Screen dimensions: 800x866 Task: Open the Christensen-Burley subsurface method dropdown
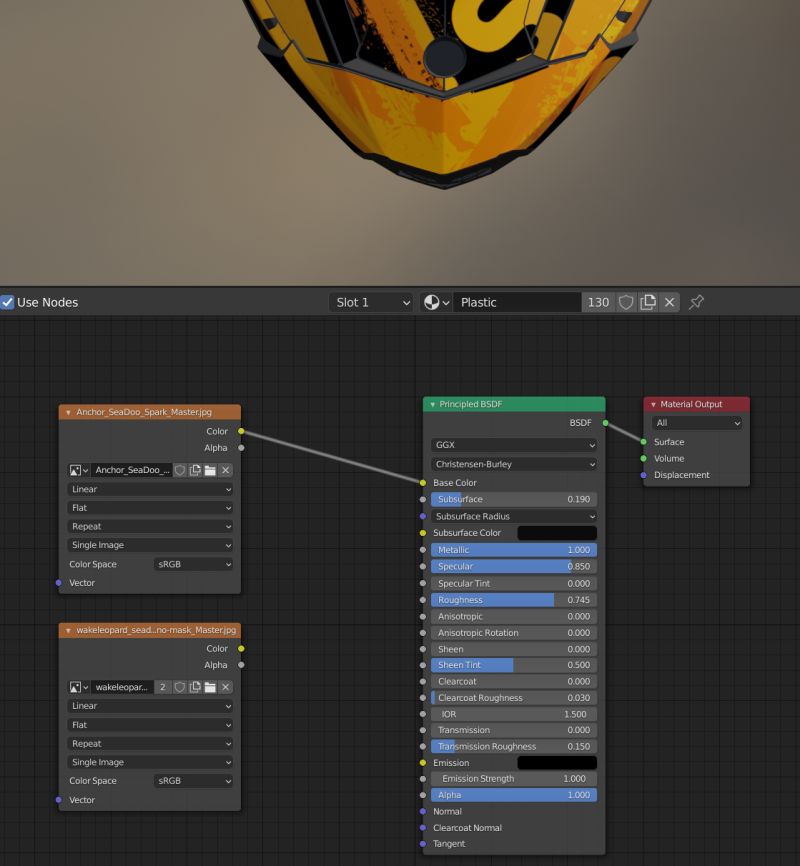(x=513, y=464)
